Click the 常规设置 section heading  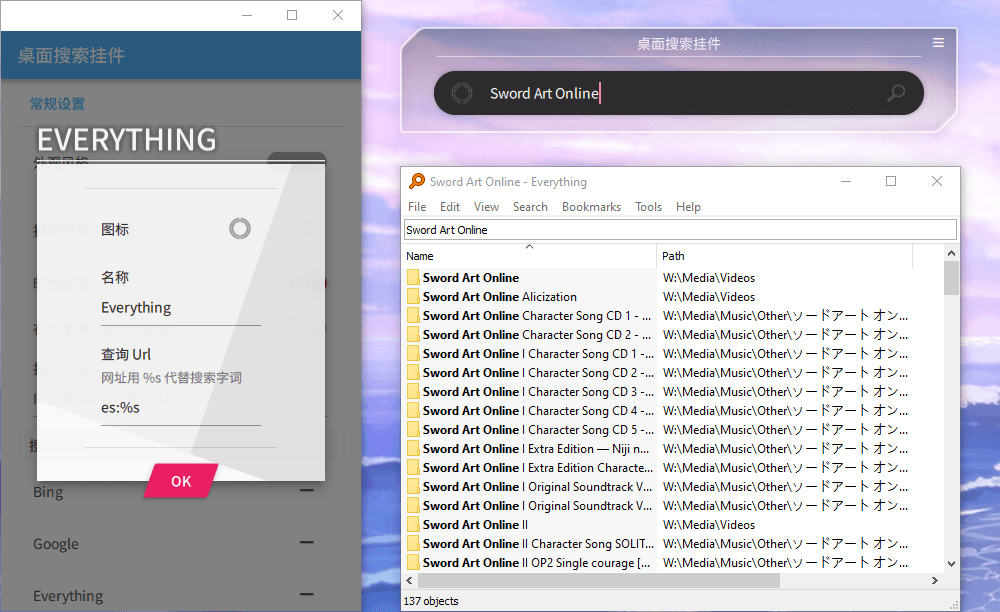(x=57, y=104)
